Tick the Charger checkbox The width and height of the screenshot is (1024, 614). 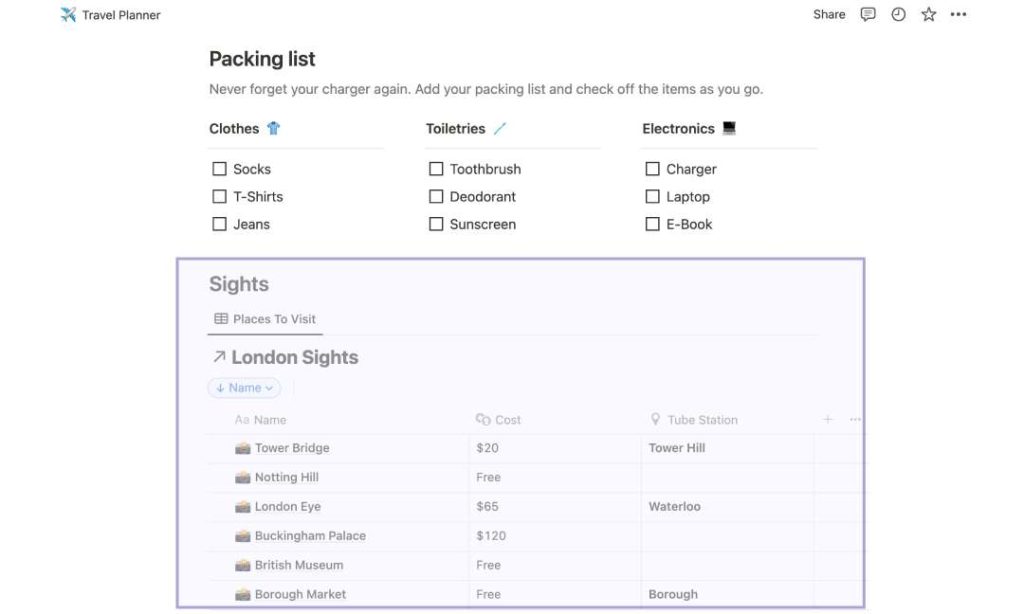point(652,169)
